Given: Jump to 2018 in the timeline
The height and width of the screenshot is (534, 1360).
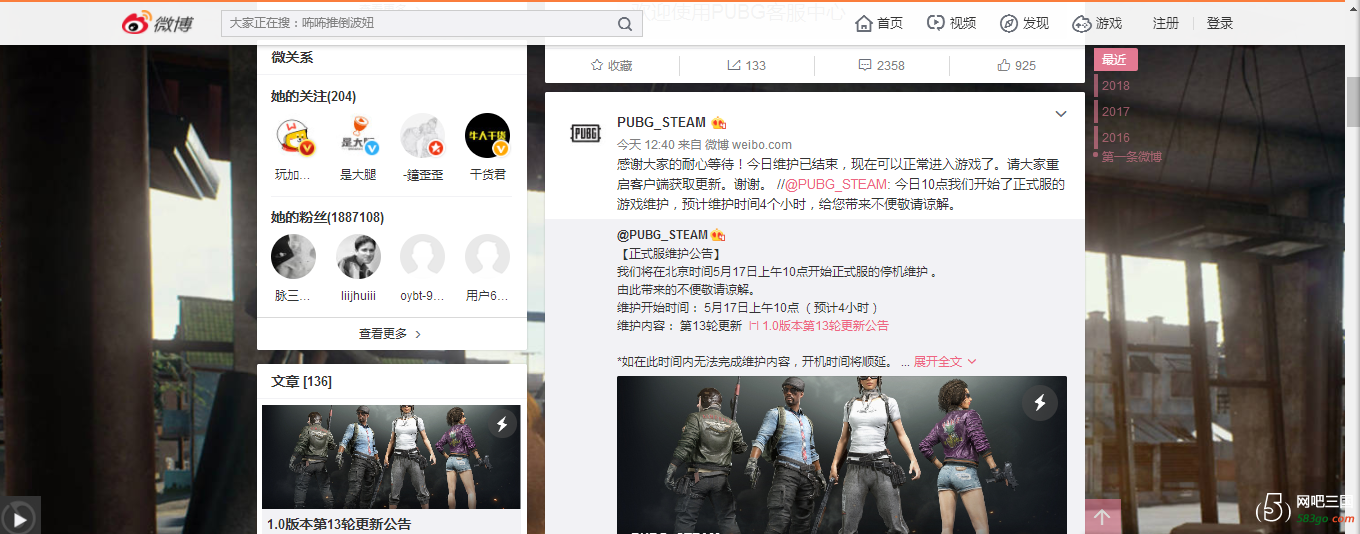Looking at the screenshot, I should (x=1116, y=86).
